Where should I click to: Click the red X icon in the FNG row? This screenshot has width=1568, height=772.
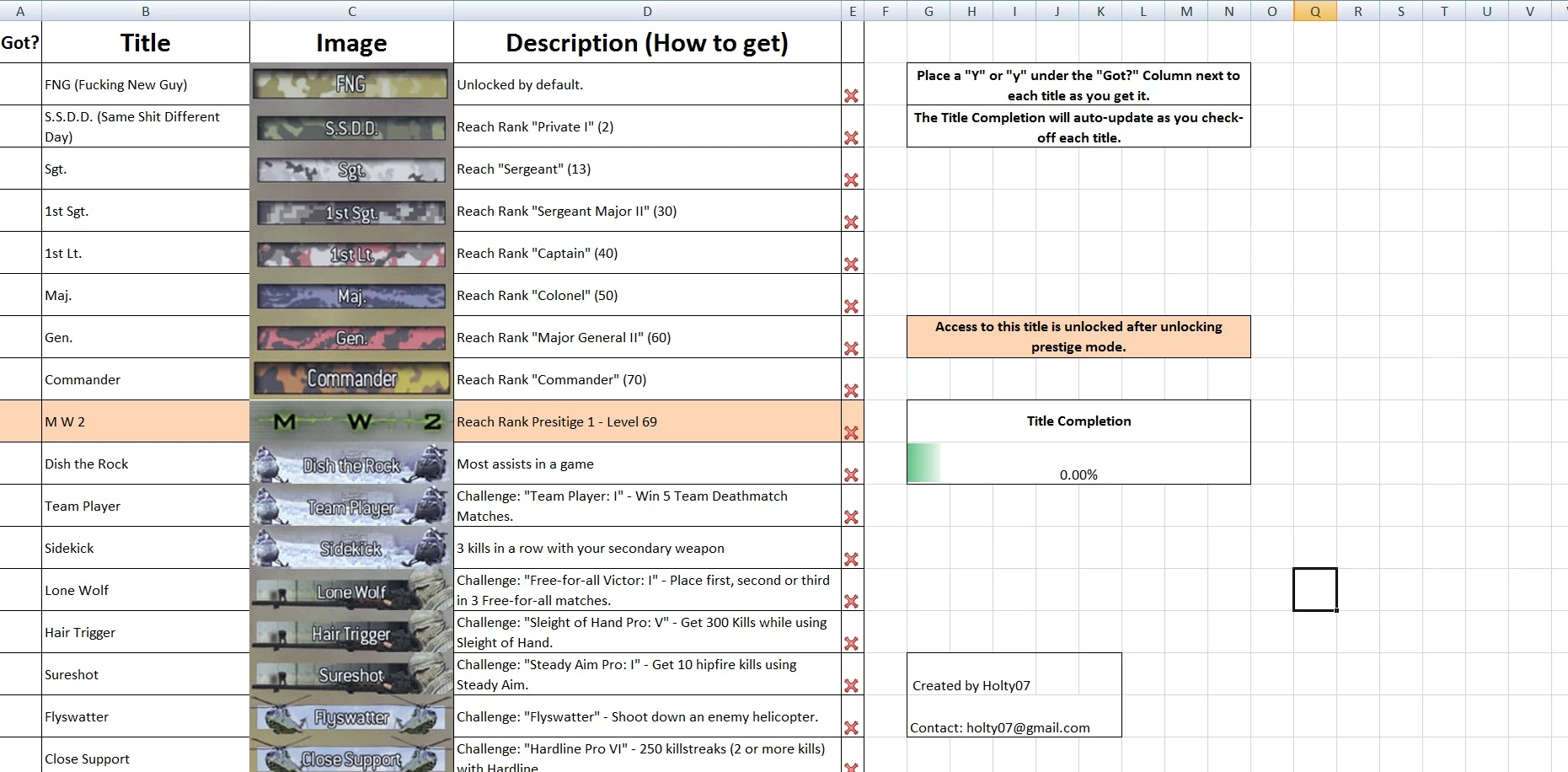pyautogui.click(x=851, y=96)
